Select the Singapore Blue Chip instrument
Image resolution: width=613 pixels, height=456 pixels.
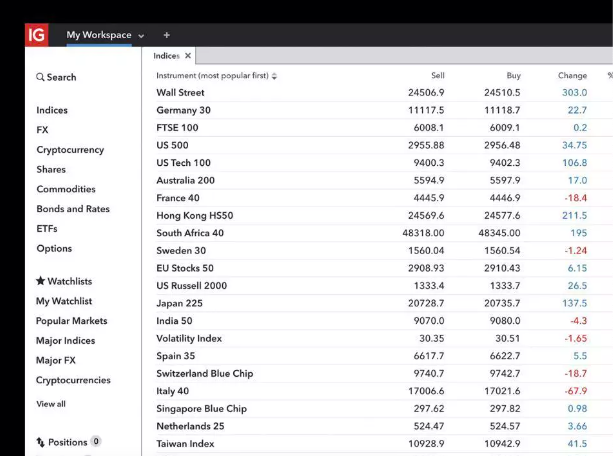[x=201, y=409]
